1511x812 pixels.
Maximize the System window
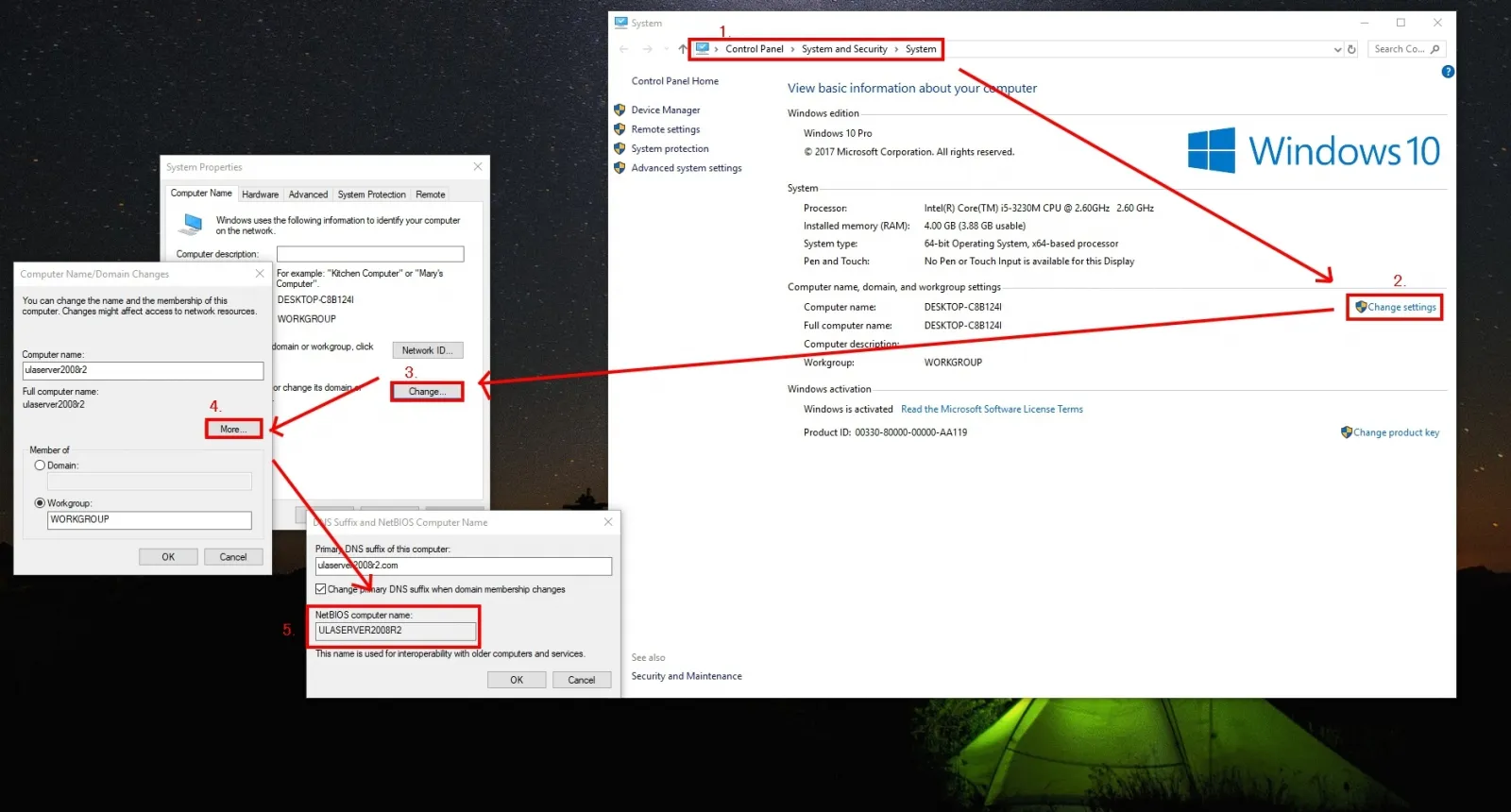click(x=1401, y=23)
